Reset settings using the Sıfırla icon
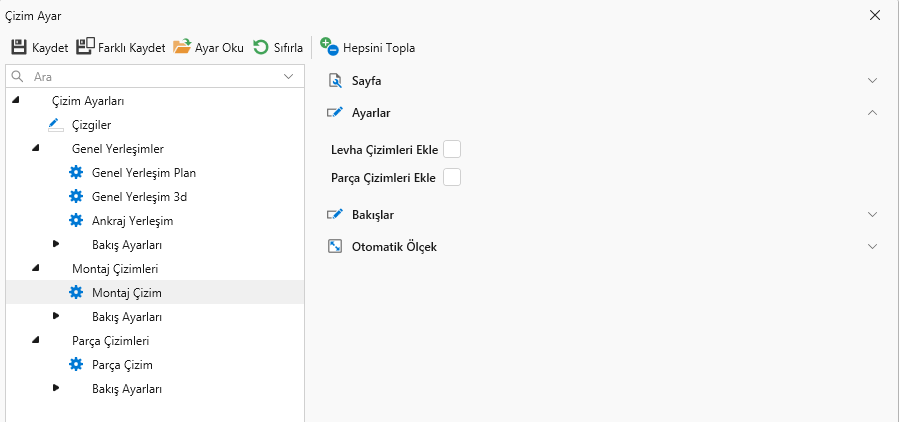This screenshot has height=422, width=899. (x=260, y=47)
